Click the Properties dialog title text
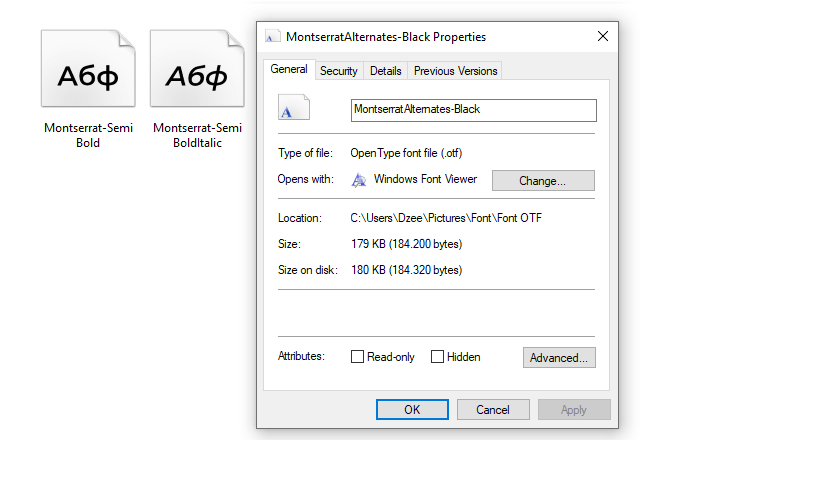 386,37
